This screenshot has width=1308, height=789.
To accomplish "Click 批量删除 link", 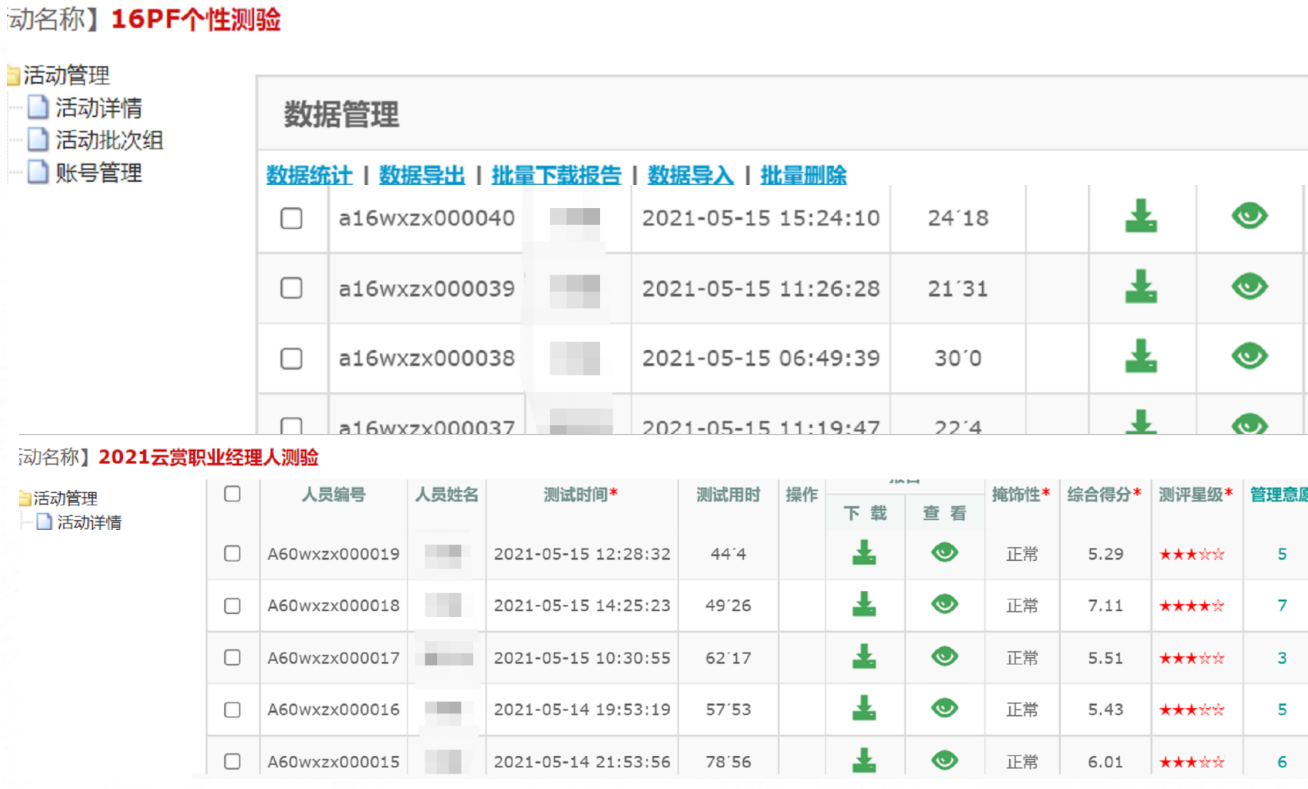I will click(x=803, y=175).
